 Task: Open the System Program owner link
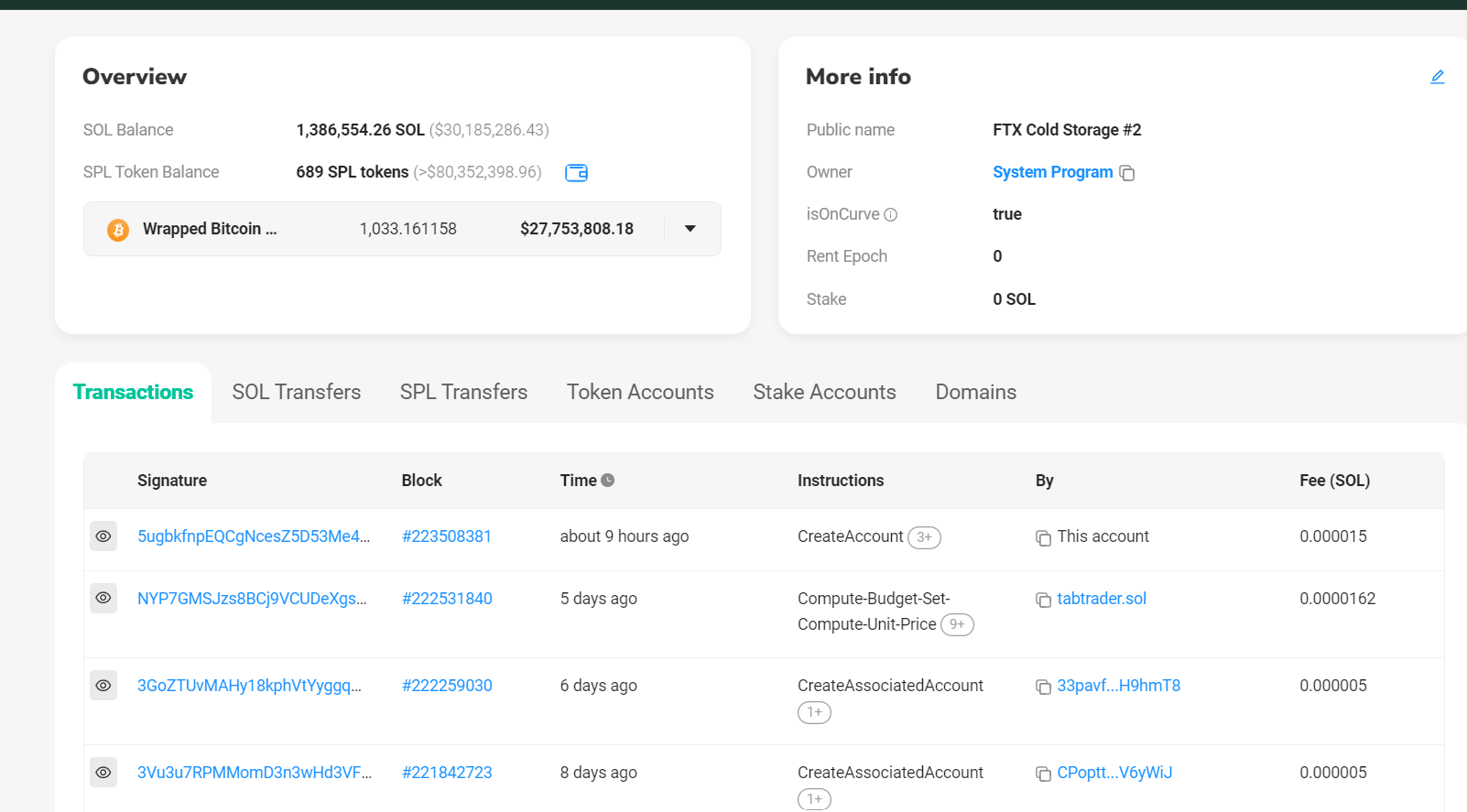click(1052, 172)
